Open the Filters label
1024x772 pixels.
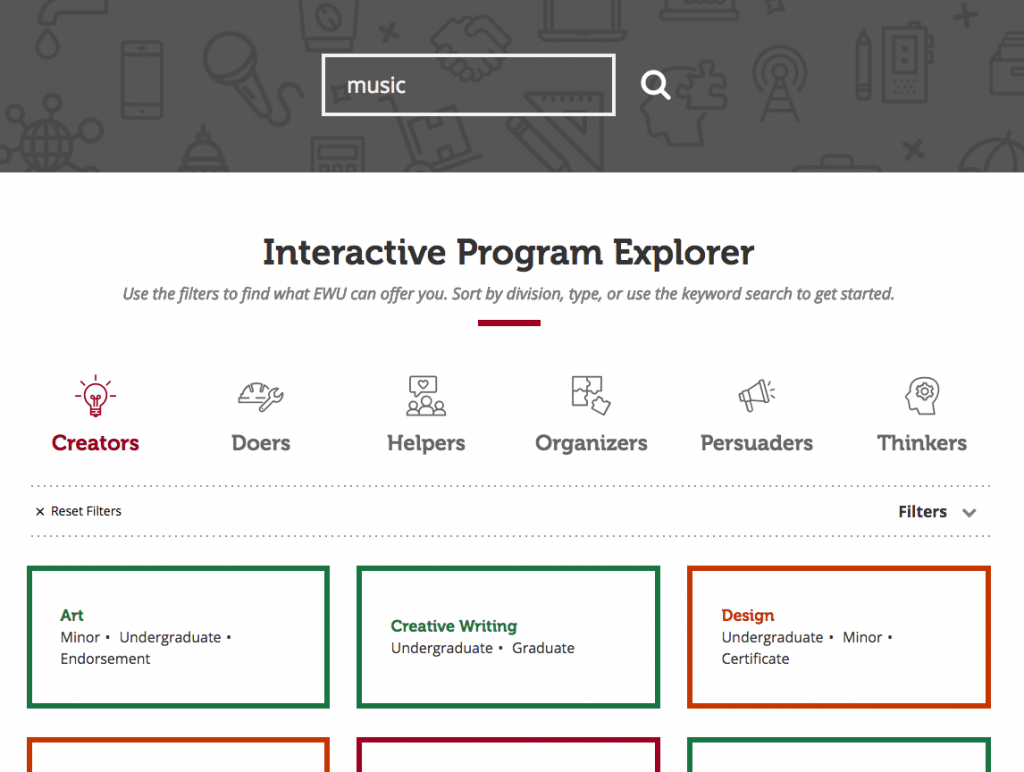click(x=922, y=512)
